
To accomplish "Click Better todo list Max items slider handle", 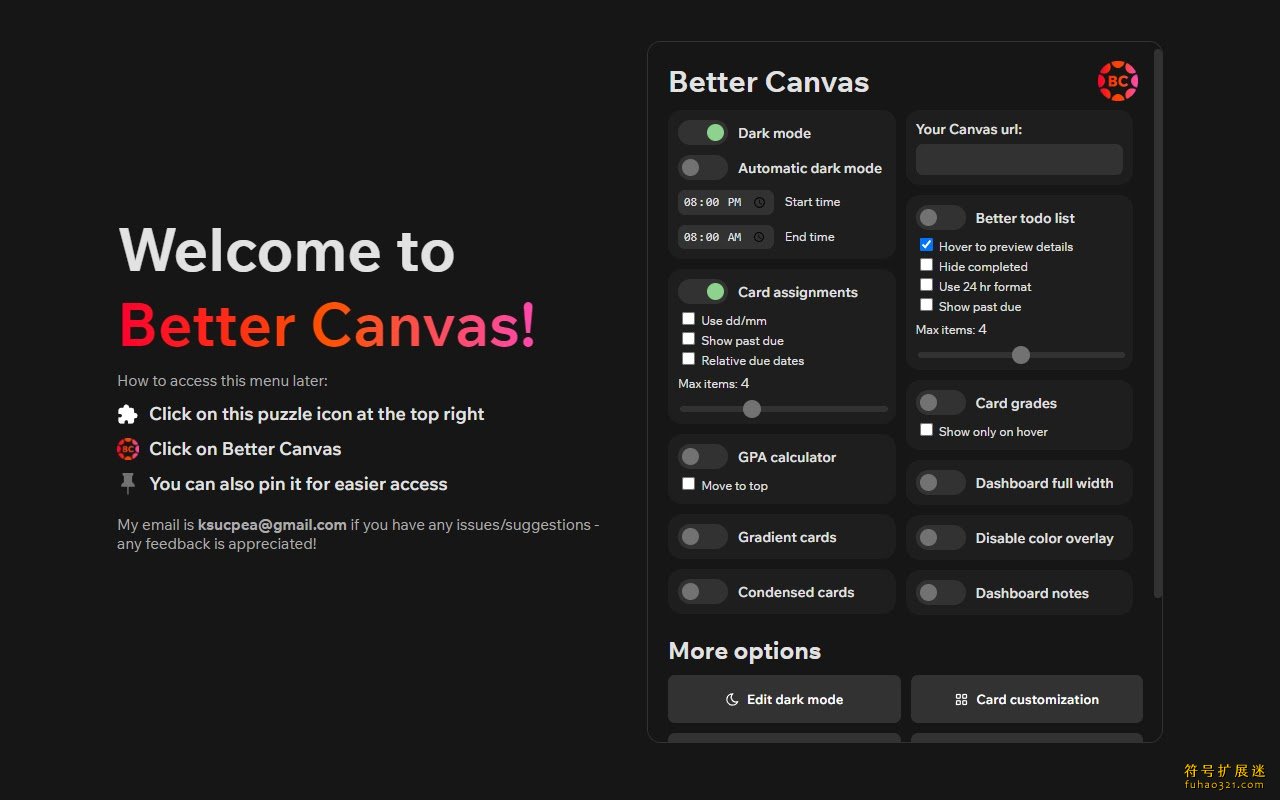I will click(1020, 355).
